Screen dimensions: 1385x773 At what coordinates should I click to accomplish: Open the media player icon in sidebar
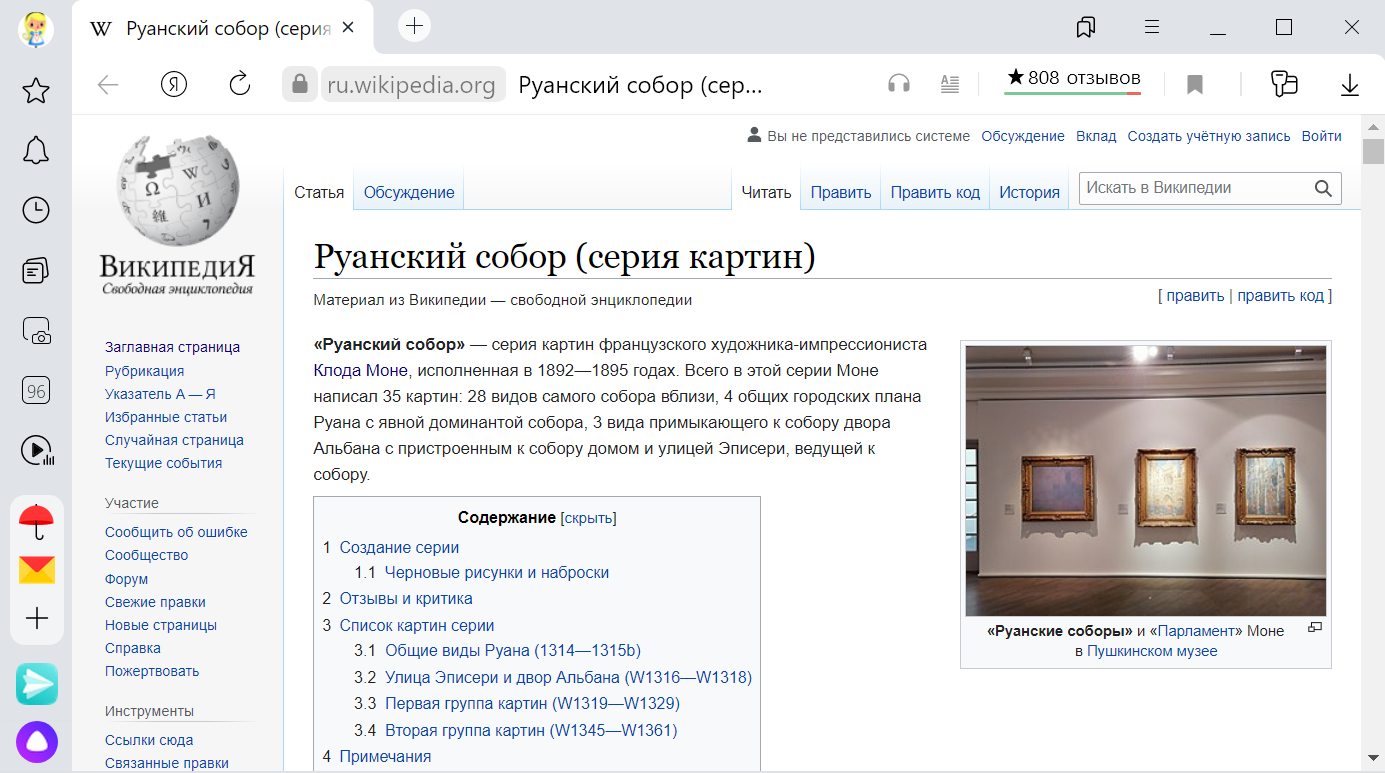(37, 451)
